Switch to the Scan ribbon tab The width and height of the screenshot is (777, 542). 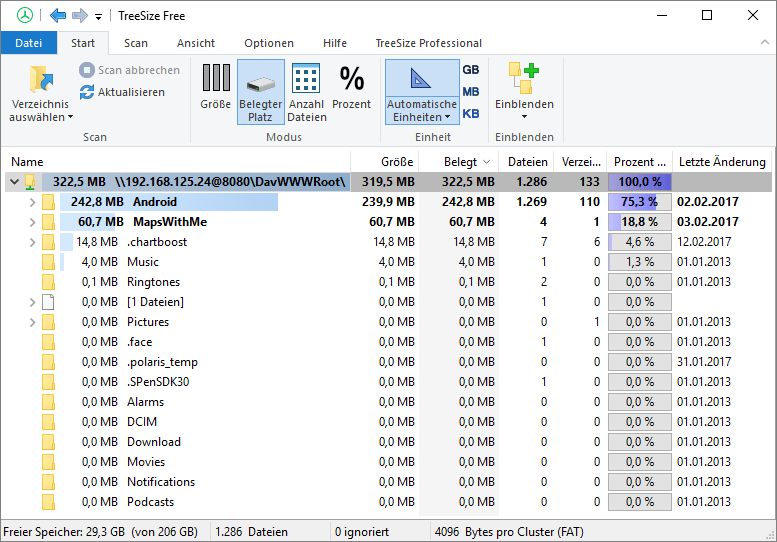coord(136,43)
